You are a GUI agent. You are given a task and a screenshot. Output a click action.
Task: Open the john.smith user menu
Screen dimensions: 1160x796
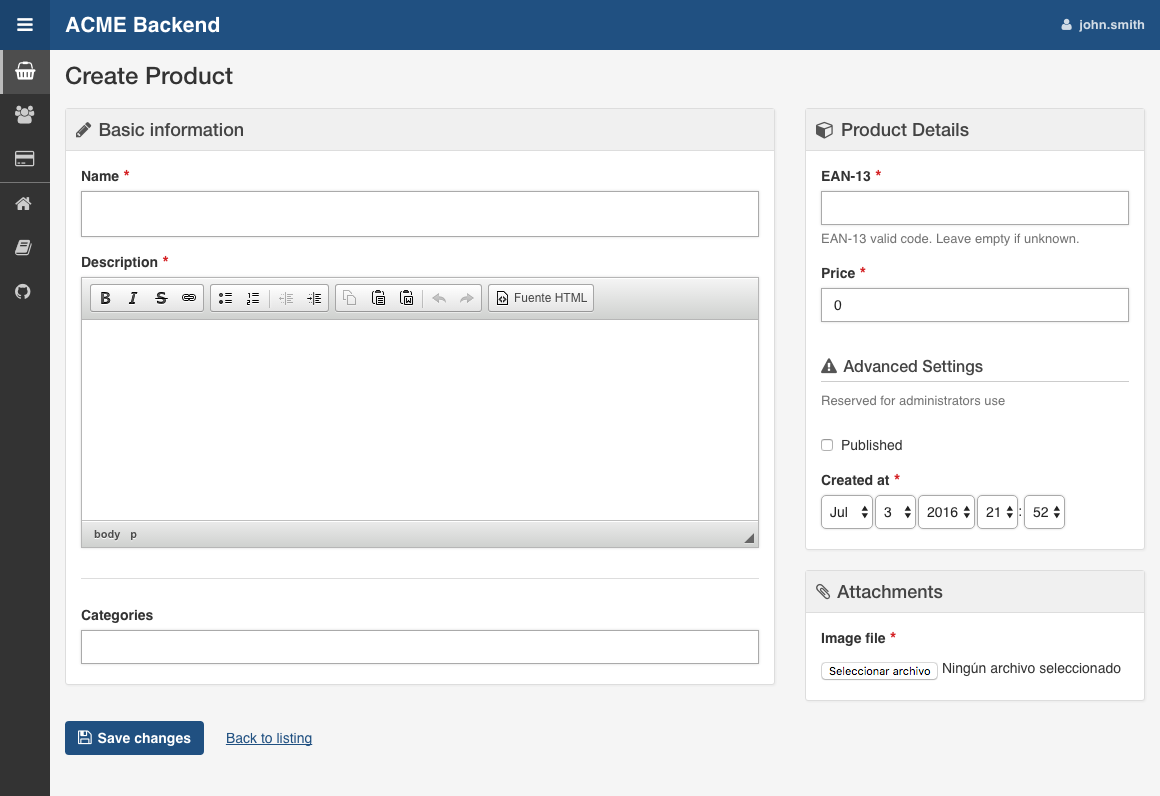pos(1103,25)
